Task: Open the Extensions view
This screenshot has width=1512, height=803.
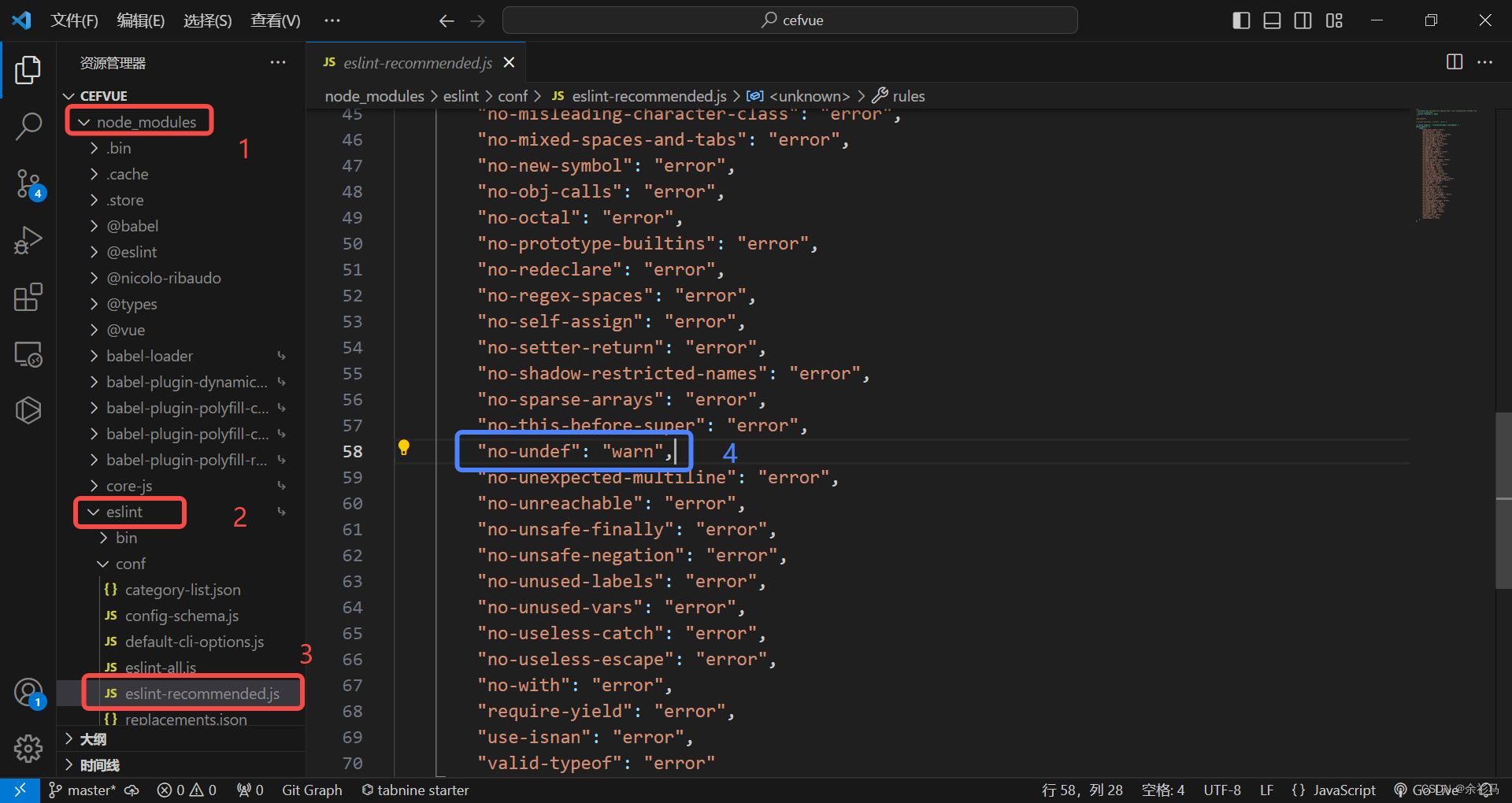Action: pyautogui.click(x=28, y=297)
